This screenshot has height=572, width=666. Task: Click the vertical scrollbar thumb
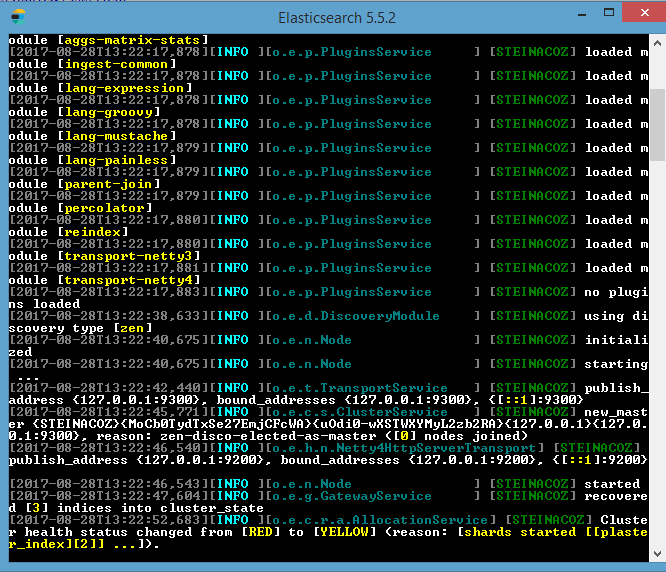(657, 125)
